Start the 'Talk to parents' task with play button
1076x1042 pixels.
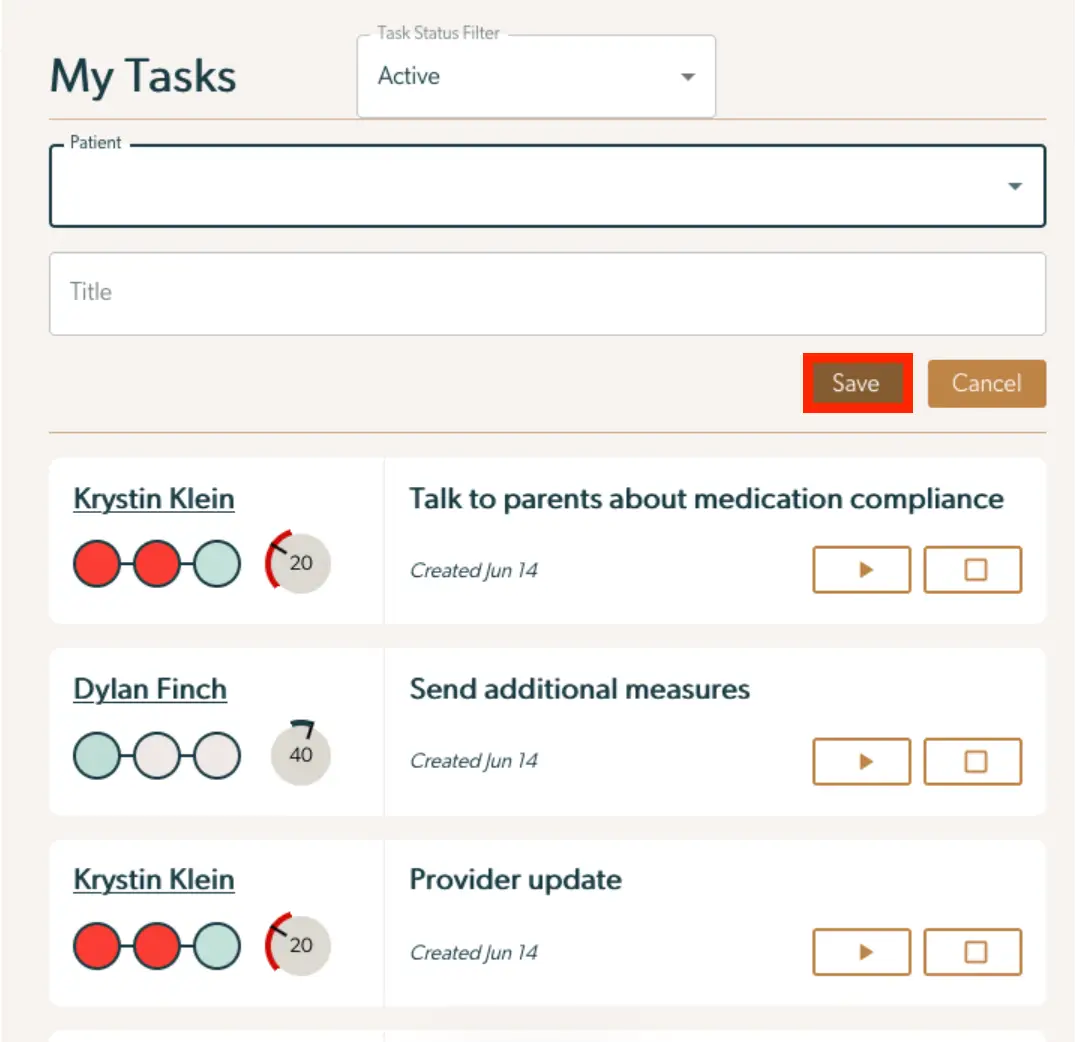point(861,569)
